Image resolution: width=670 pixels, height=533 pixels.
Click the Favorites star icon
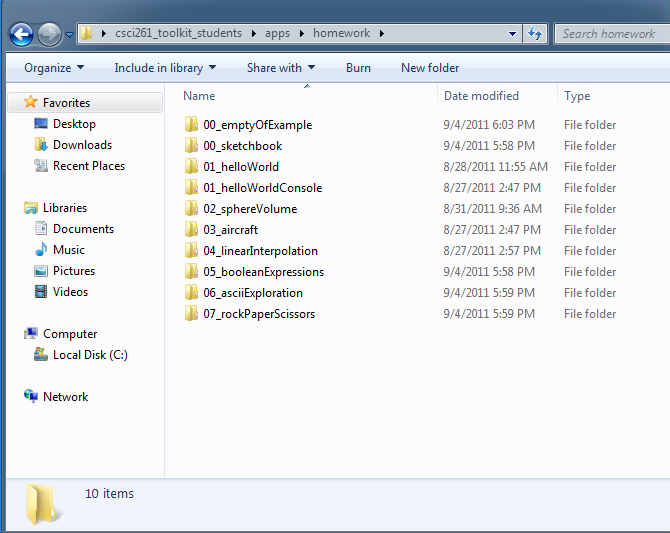point(31,102)
